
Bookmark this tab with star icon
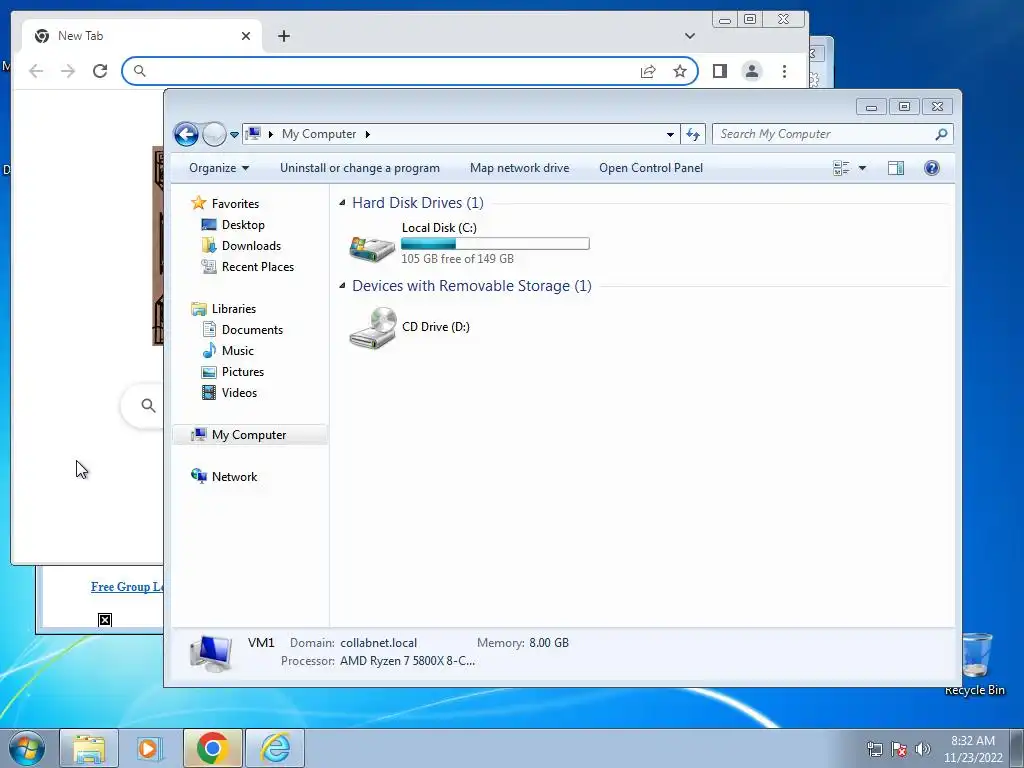[680, 71]
